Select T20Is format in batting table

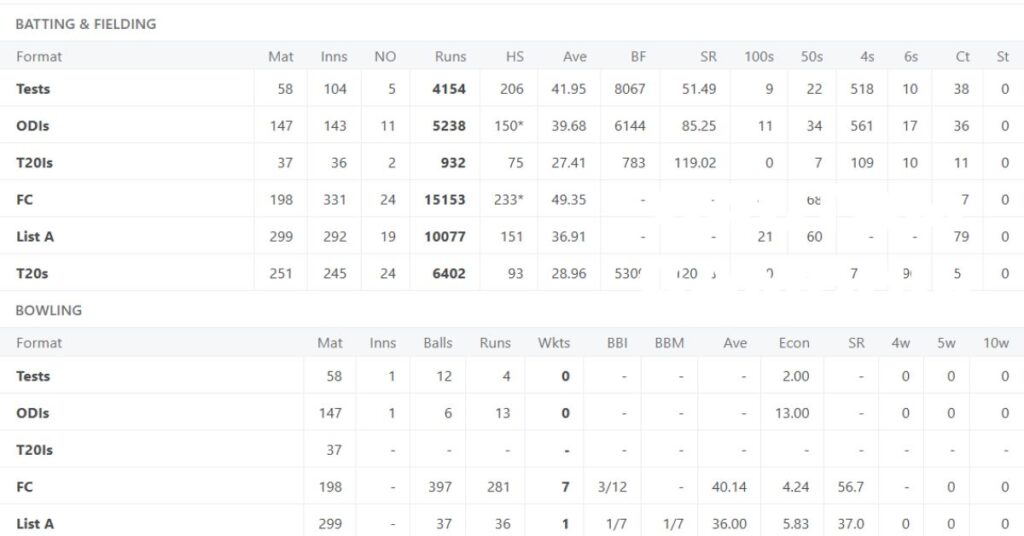click(35, 163)
